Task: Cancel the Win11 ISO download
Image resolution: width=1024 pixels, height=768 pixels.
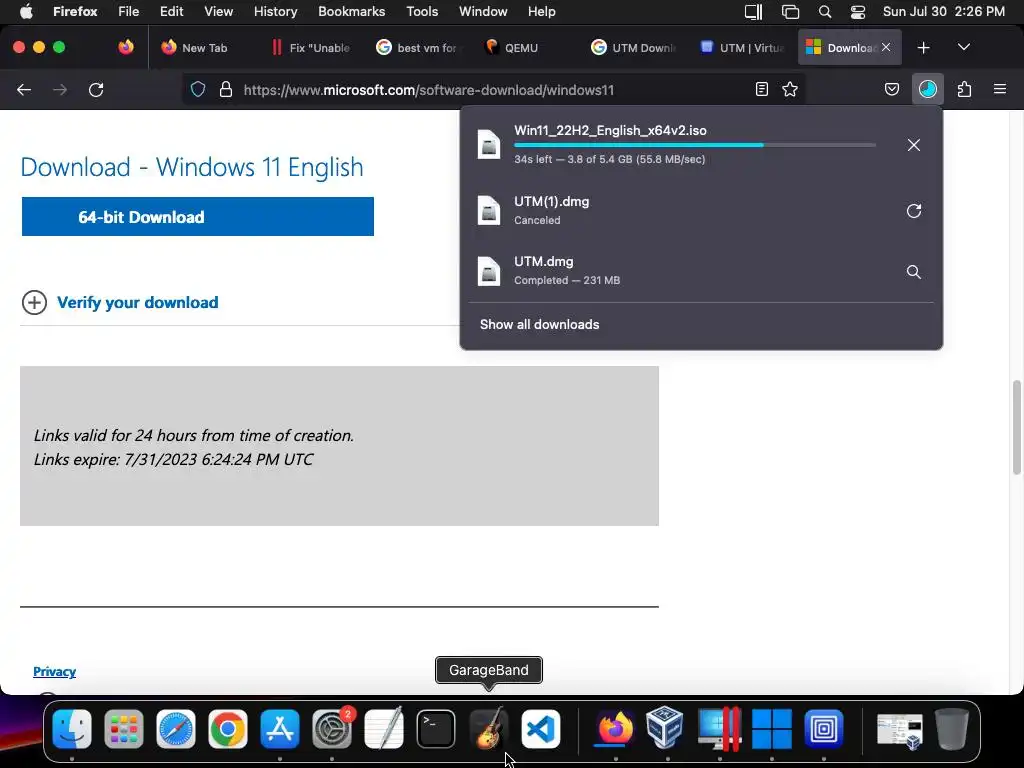Action: click(x=914, y=145)
